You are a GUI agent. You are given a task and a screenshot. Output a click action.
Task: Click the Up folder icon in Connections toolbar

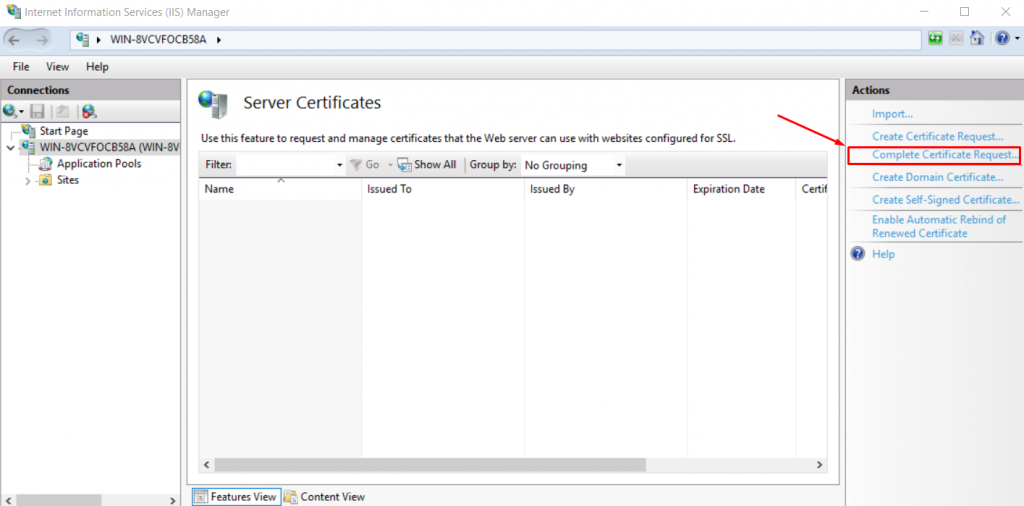[x=62, y=111]
